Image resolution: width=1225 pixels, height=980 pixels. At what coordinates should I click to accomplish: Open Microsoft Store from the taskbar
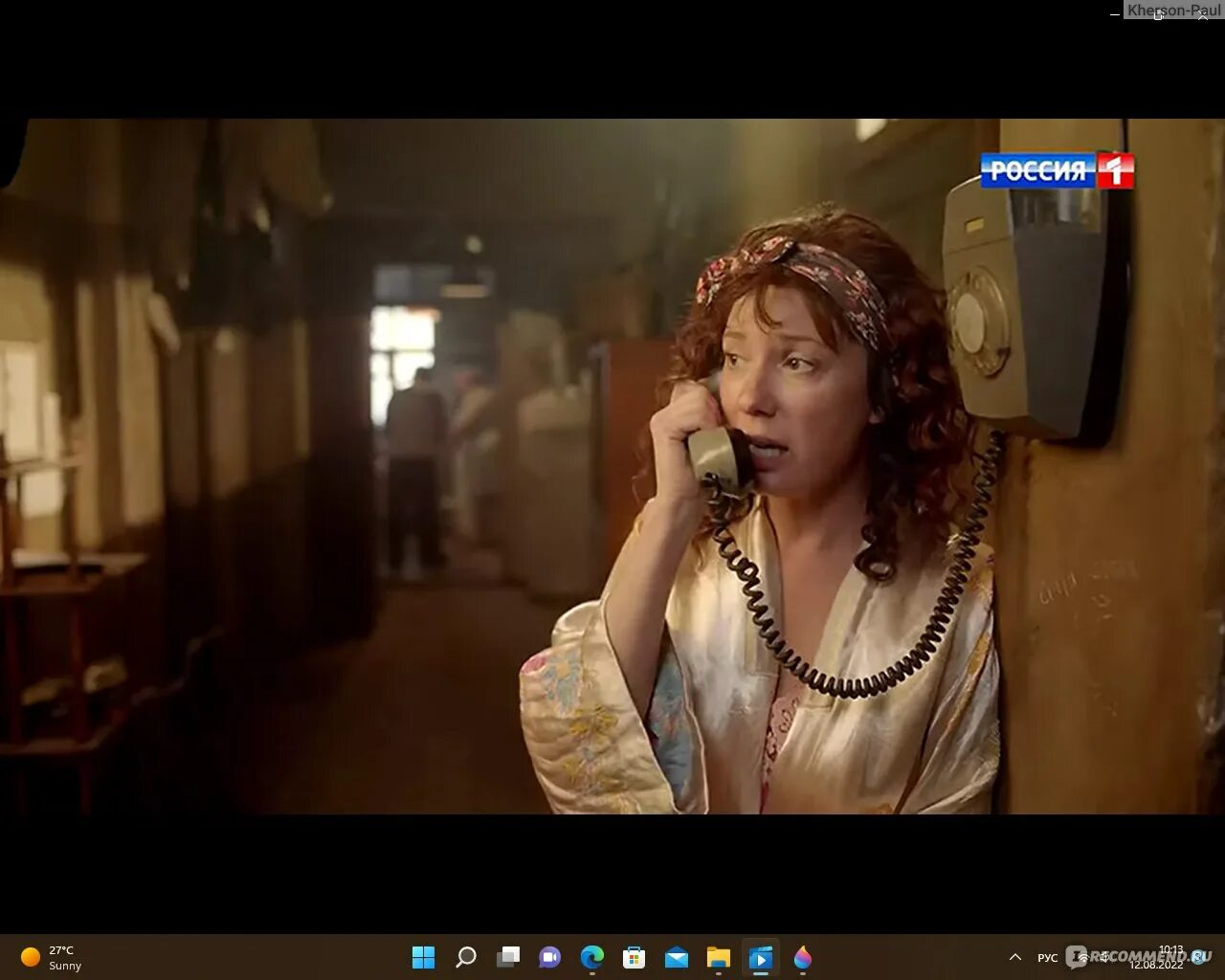click(x=634, y=957)
